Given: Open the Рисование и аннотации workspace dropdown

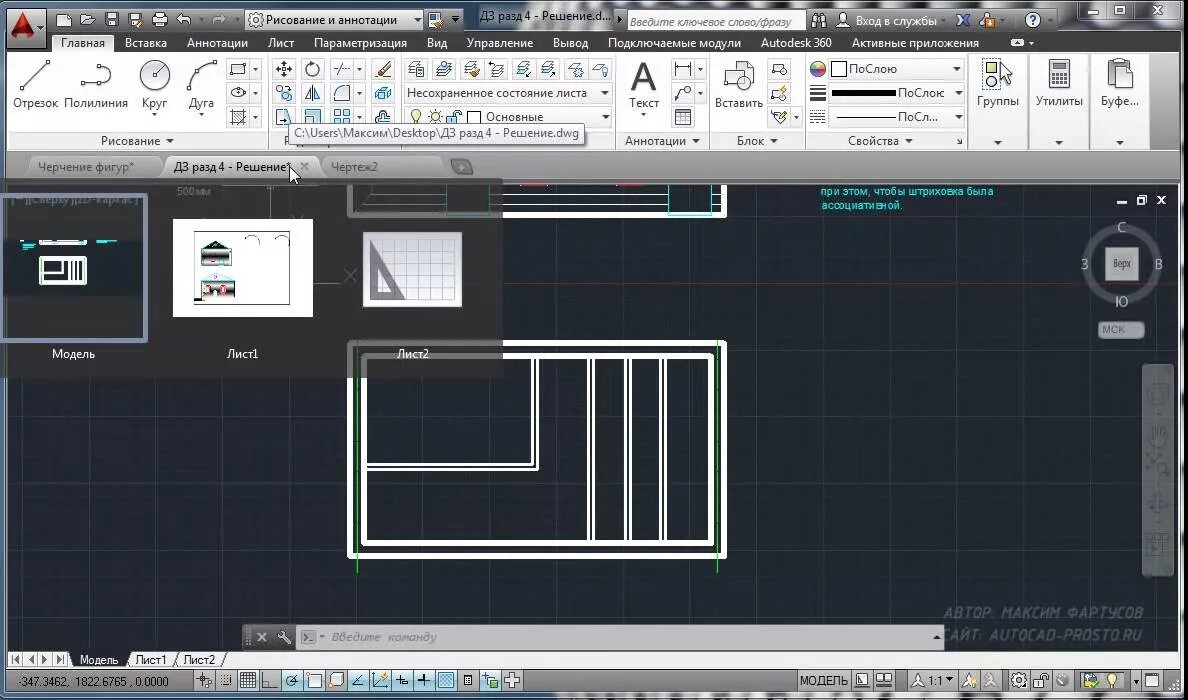Looking at the screenshot, I should (x=335, y=20).
